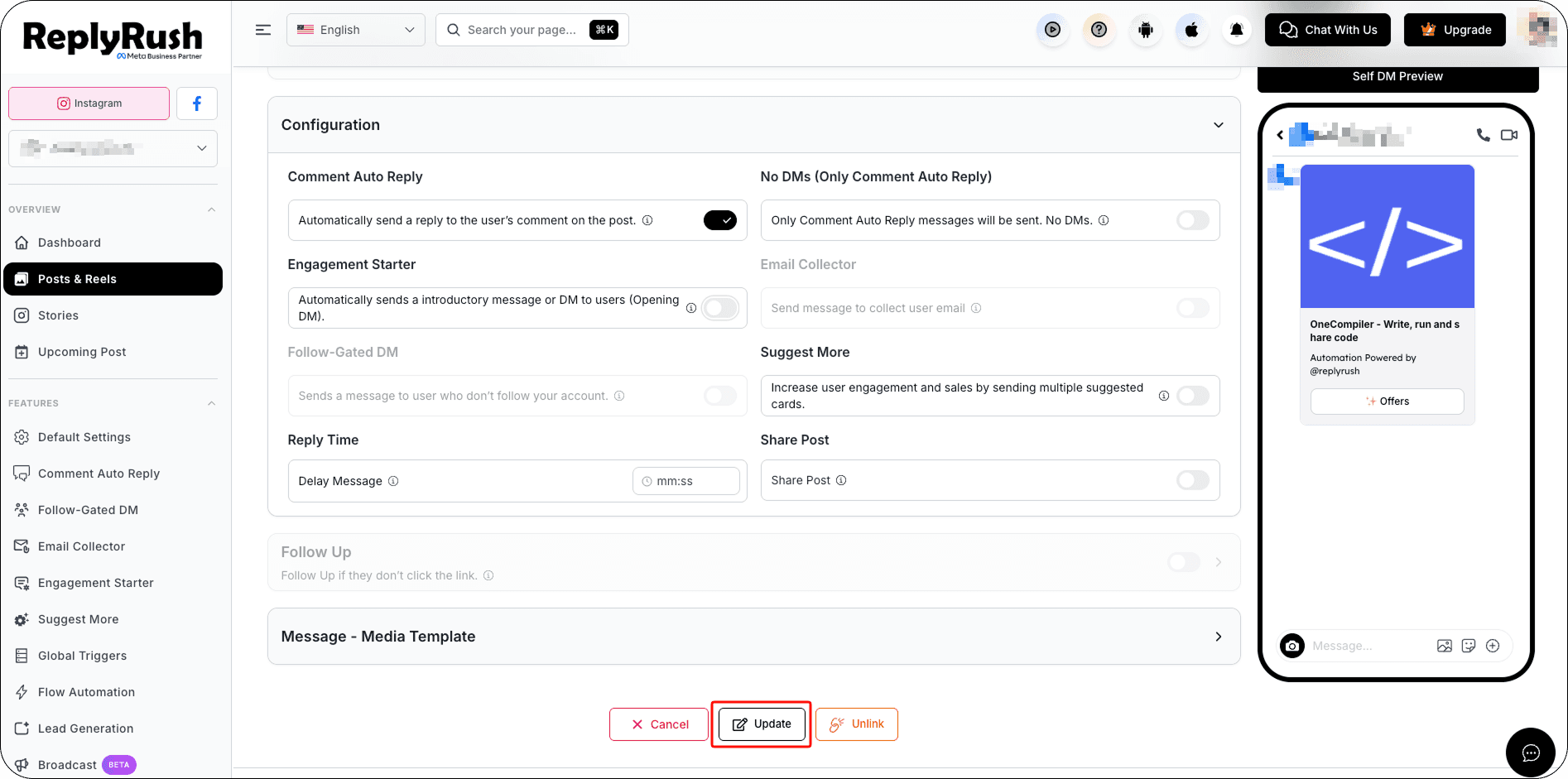Click info icon next to Delay Message
The height and width of the screenshot is (779, 1568).
tap(393, 481)
